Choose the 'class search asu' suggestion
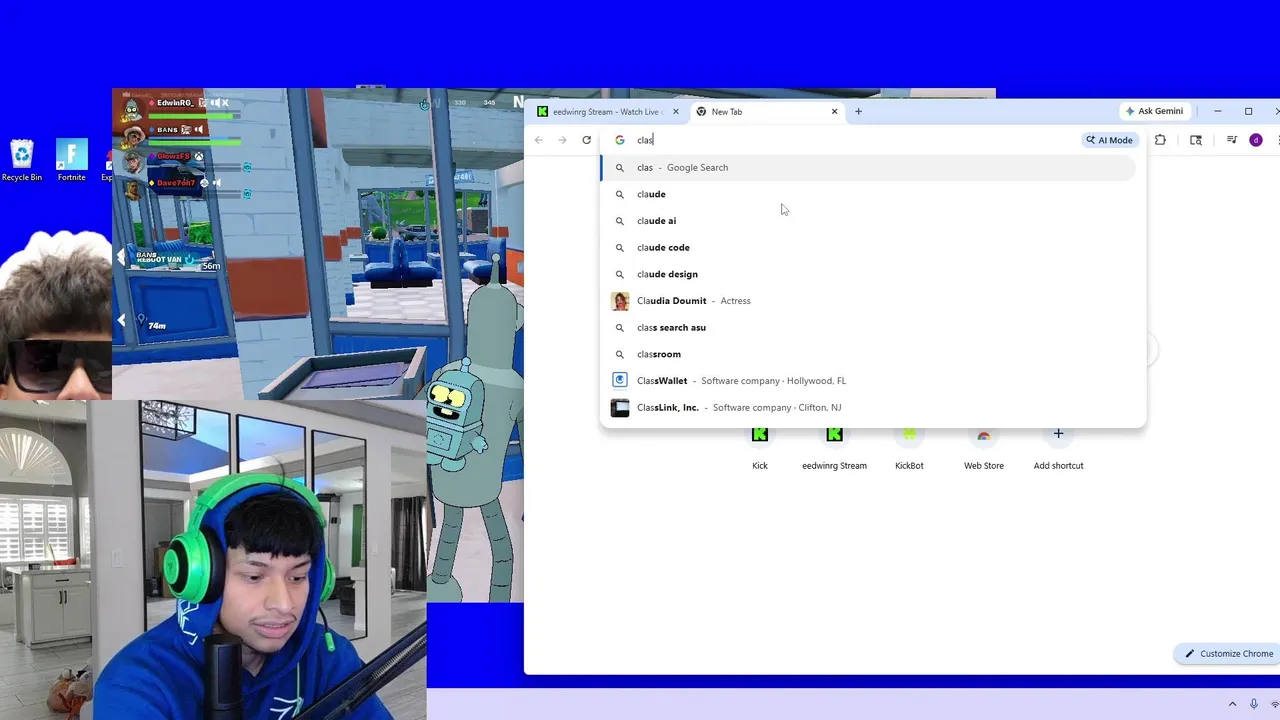The image size is (1280, 720). [868, 328]
